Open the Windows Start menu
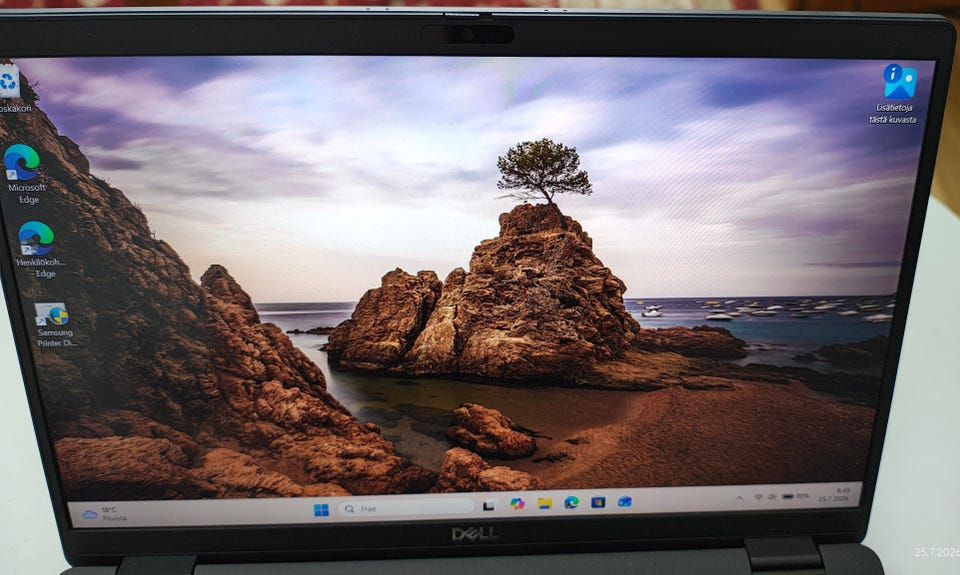 (321, 509)
